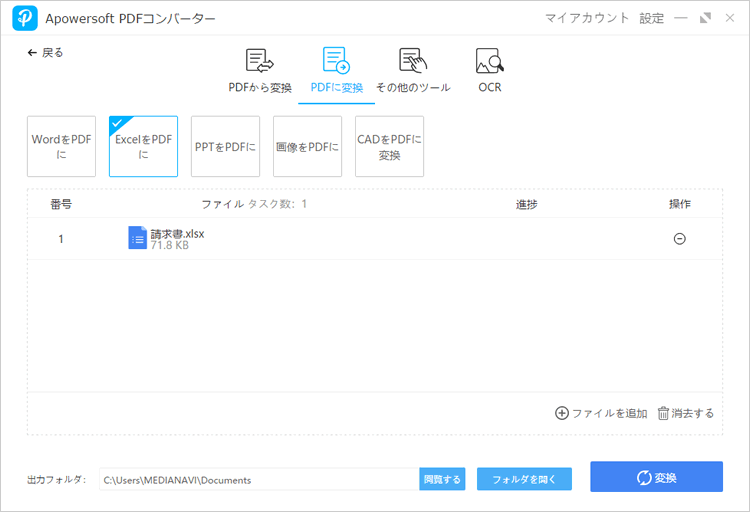Click the output folder path field
Viewport: 750px width, 512px height.
pyautogui.click(x=259, y=479)
